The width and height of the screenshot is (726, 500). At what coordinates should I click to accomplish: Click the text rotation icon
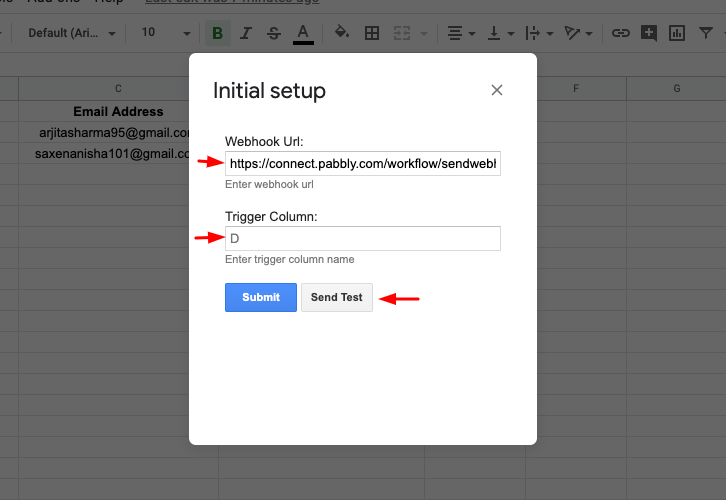point(572,33)
